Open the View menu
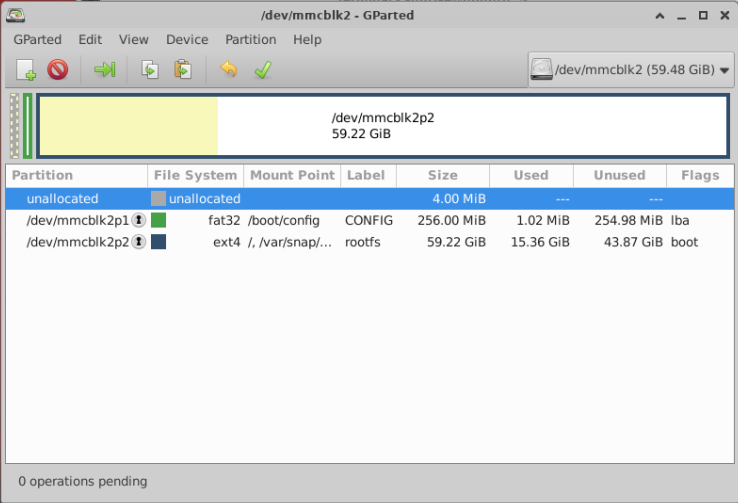The image size is (738, 503). click(x=134, y=40)
